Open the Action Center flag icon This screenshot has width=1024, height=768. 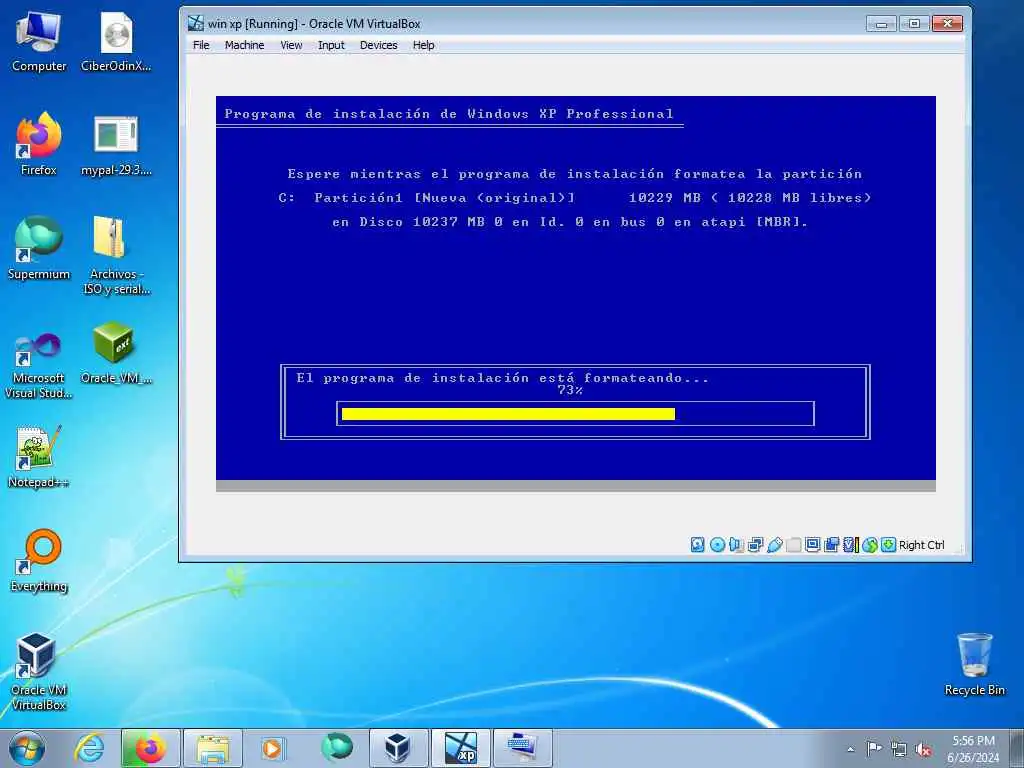(x=874, y=749)
